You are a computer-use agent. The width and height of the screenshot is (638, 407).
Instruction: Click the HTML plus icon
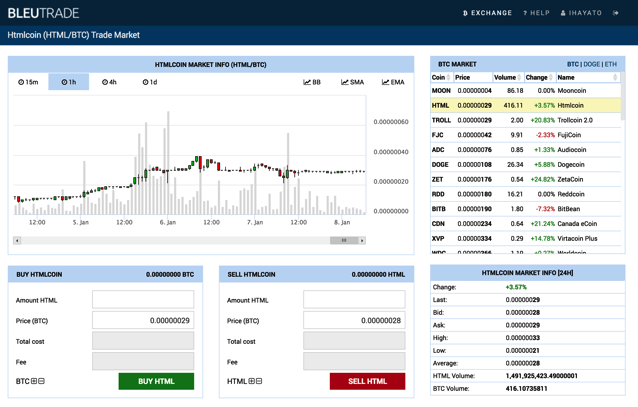click(251, 381)
